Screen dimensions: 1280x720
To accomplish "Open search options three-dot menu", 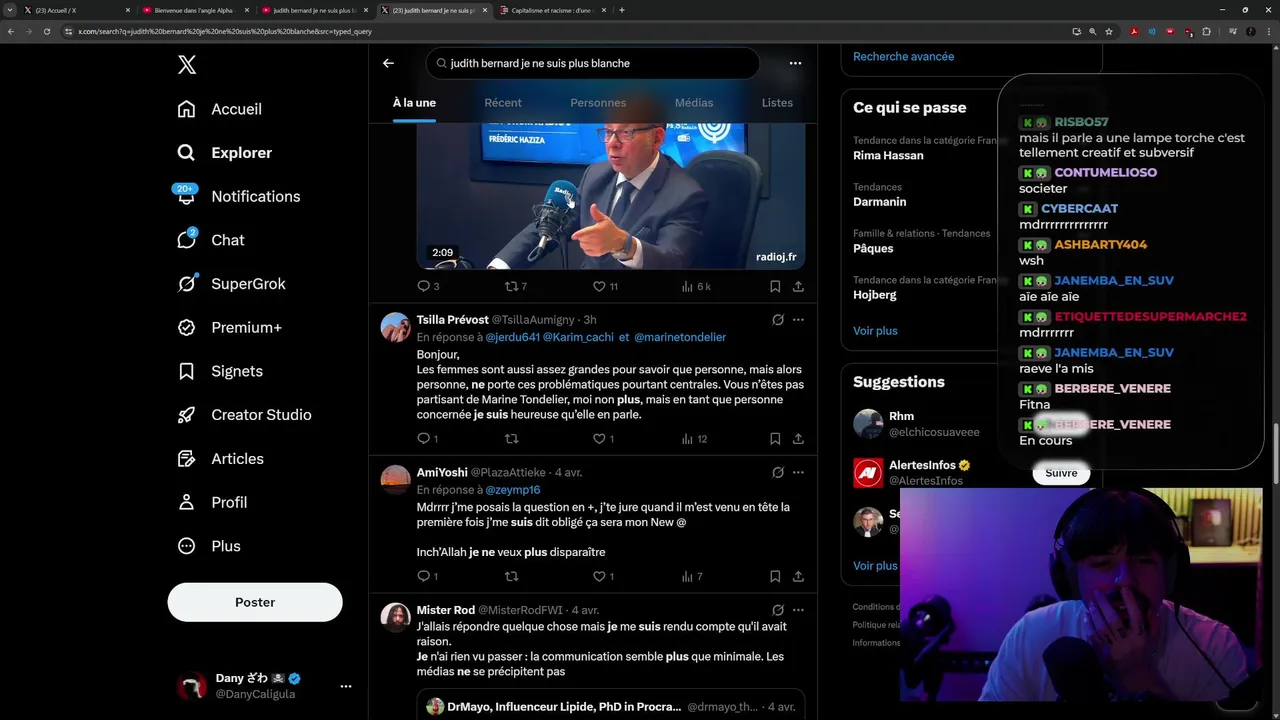I will 795,63.
